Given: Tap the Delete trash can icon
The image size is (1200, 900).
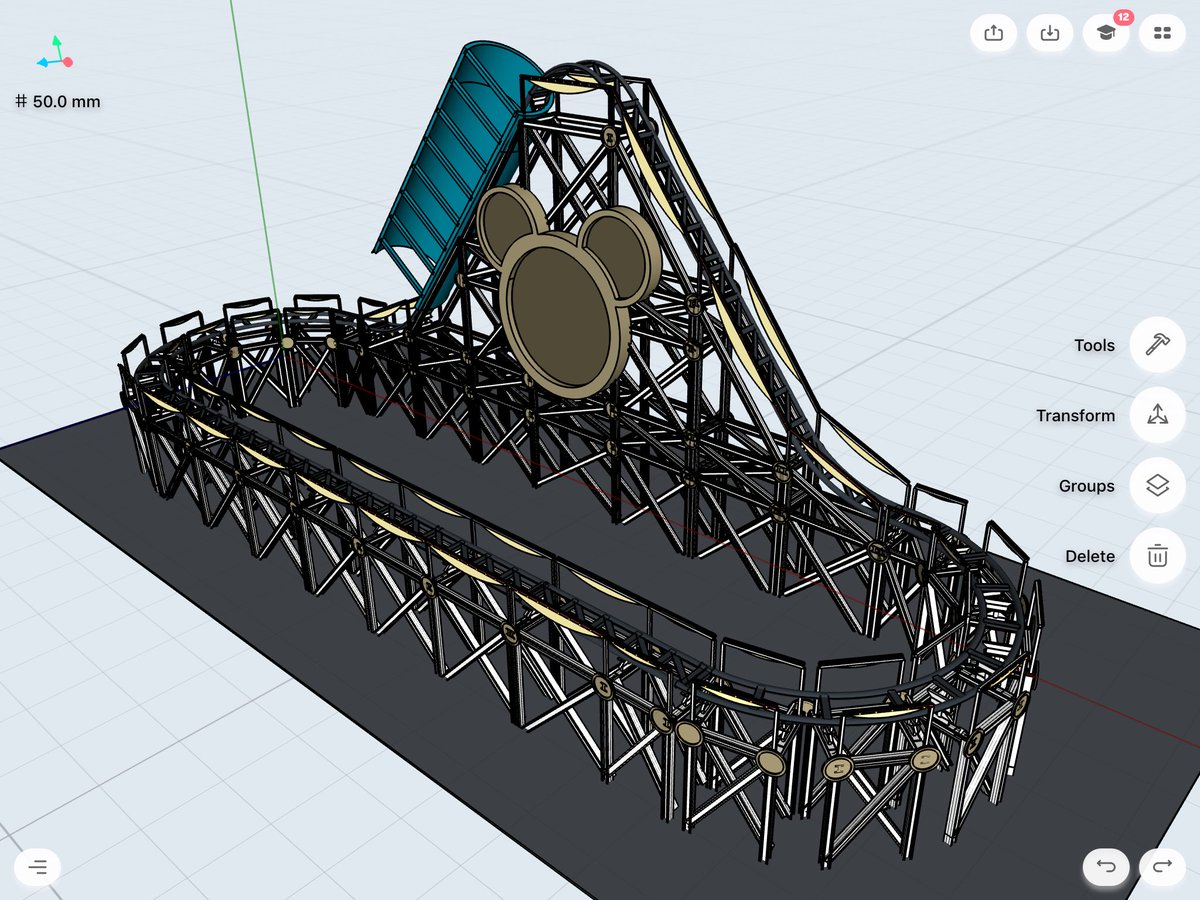Looking at the screenshot, I should pos(1158,555).
